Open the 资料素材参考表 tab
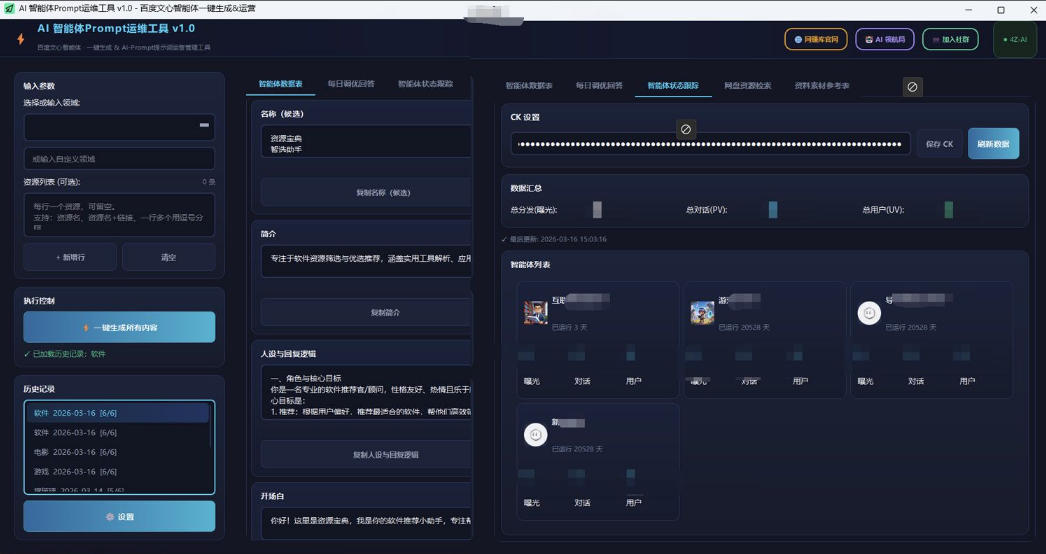The height and width of the screenshot is (554, 1046). [822, 86]
